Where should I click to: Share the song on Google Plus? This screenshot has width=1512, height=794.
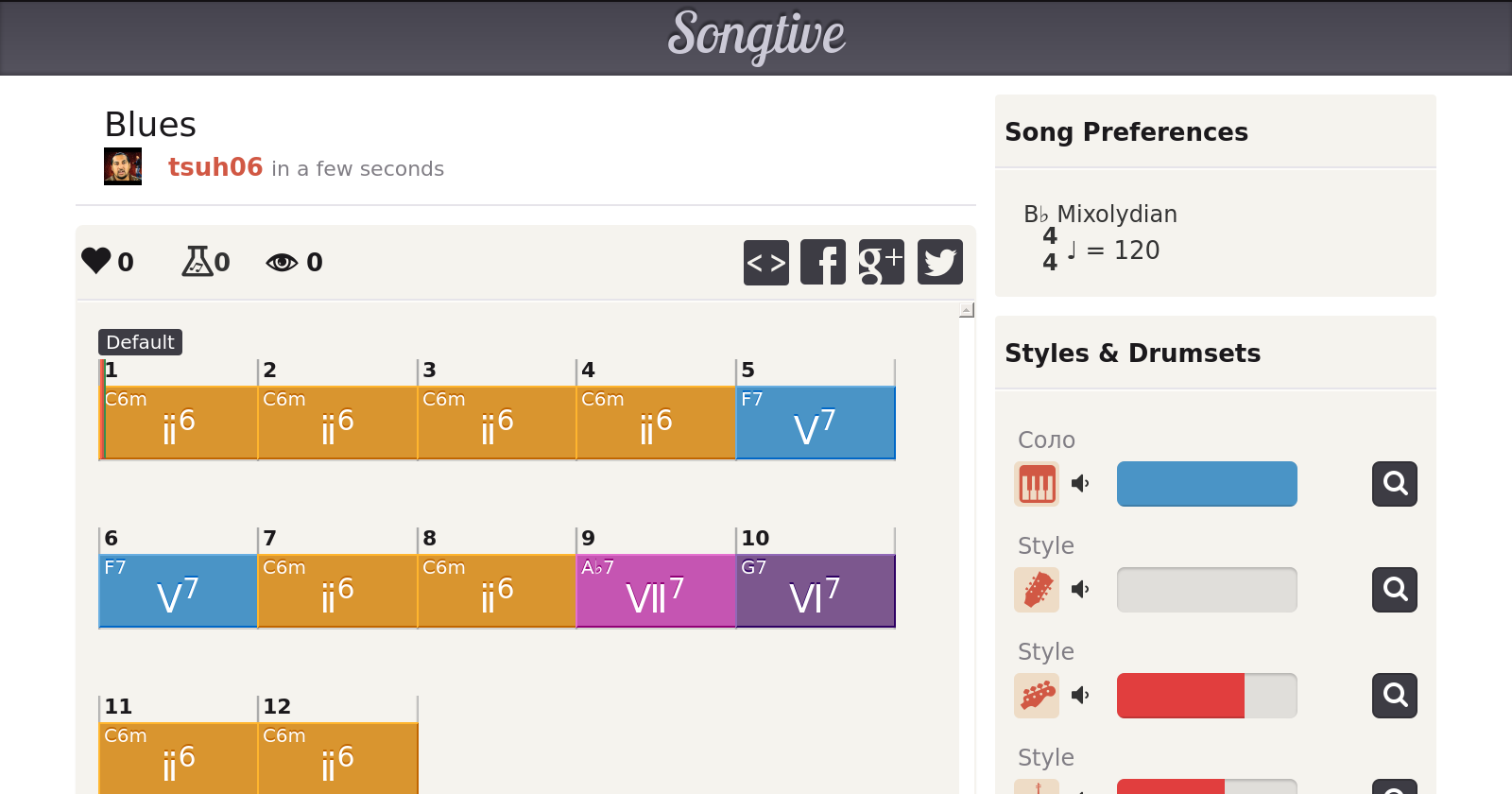click(881, 262)
